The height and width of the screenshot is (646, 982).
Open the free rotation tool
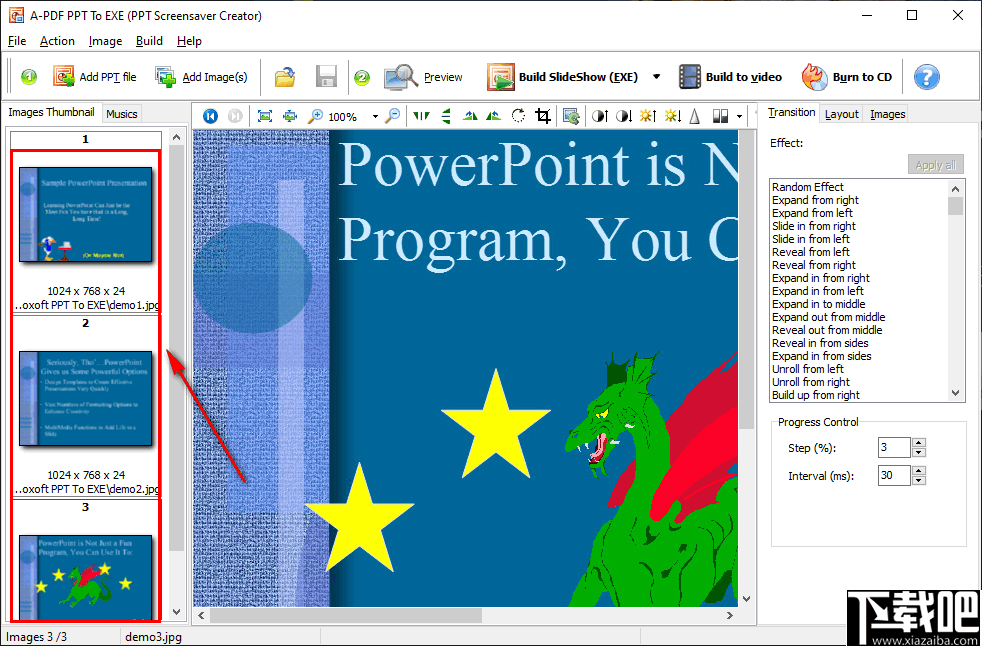pos(518,116)
